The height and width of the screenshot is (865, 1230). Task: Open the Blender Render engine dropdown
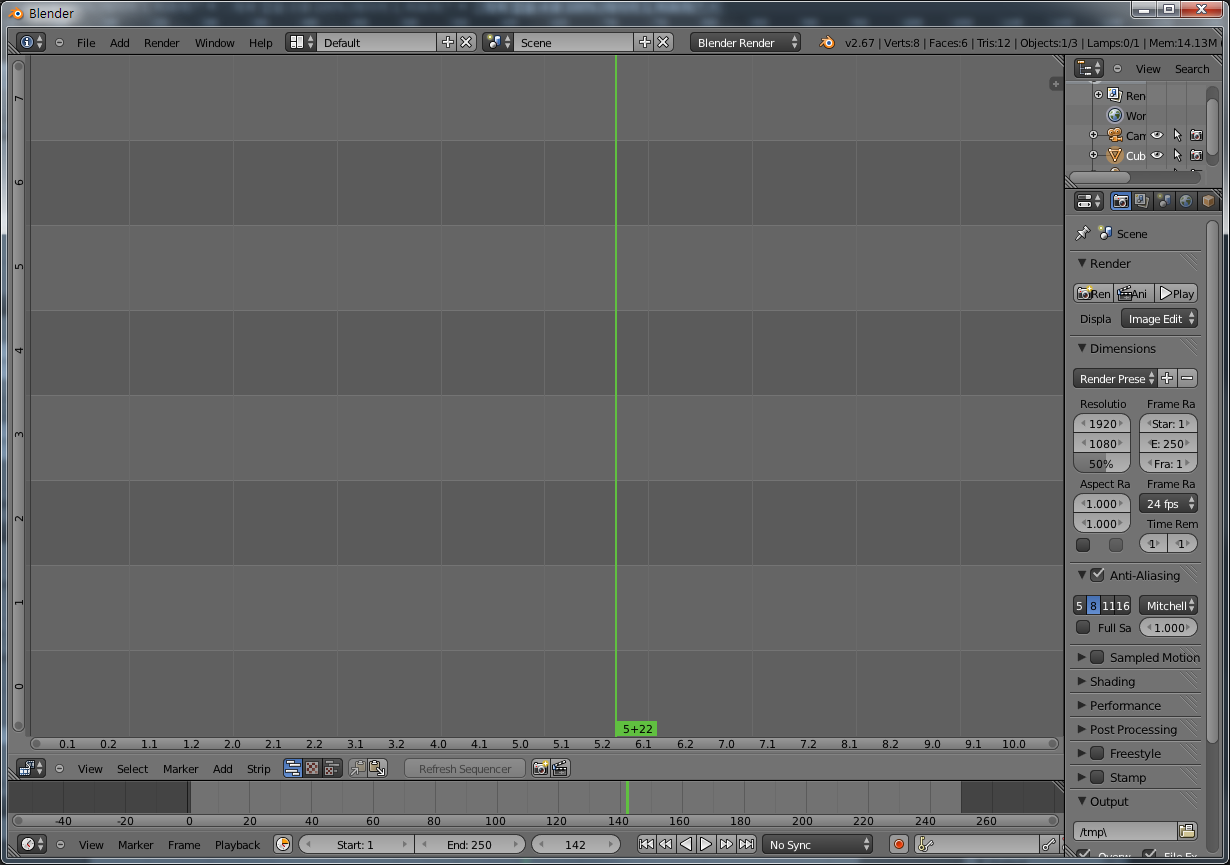[x=745, y=42]
